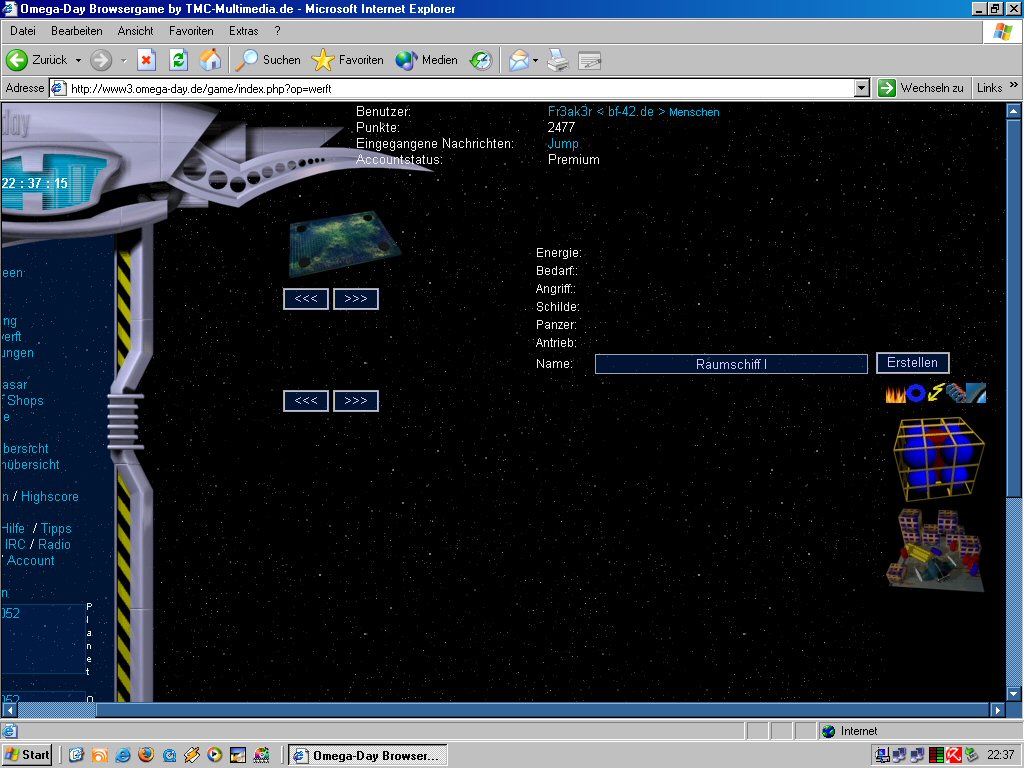Image resolution: width=1024 pixels, height=768 pixels.
Task: Open the Fr3ak3r < bf-42.de > user link
Action: (x=633, y=112)
